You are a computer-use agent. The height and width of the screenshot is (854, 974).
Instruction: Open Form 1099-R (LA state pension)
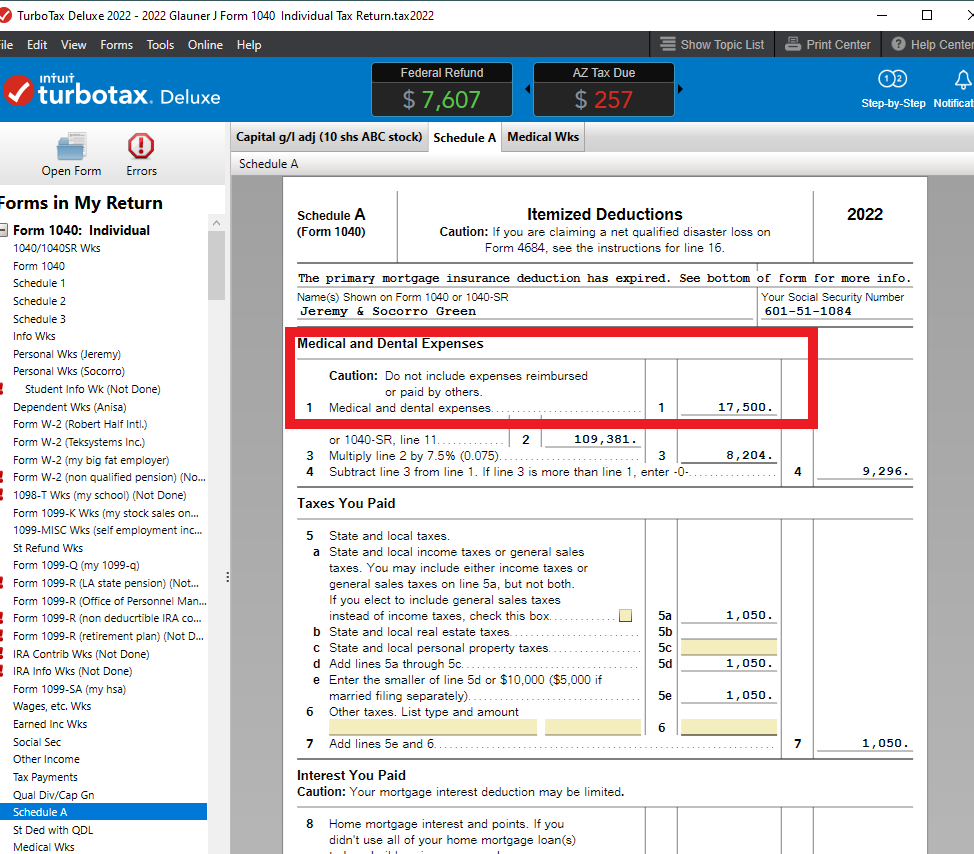pos(106,583)
